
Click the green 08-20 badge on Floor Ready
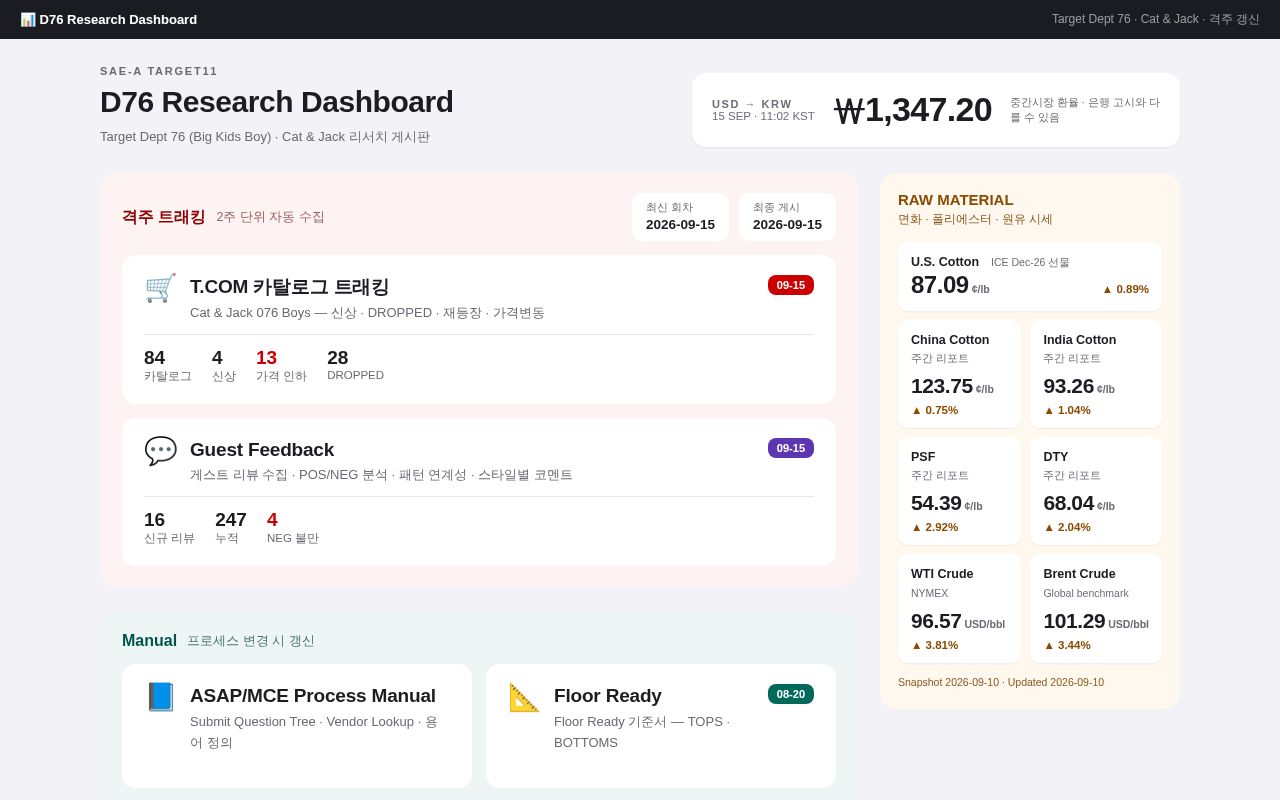pos(791,694)
